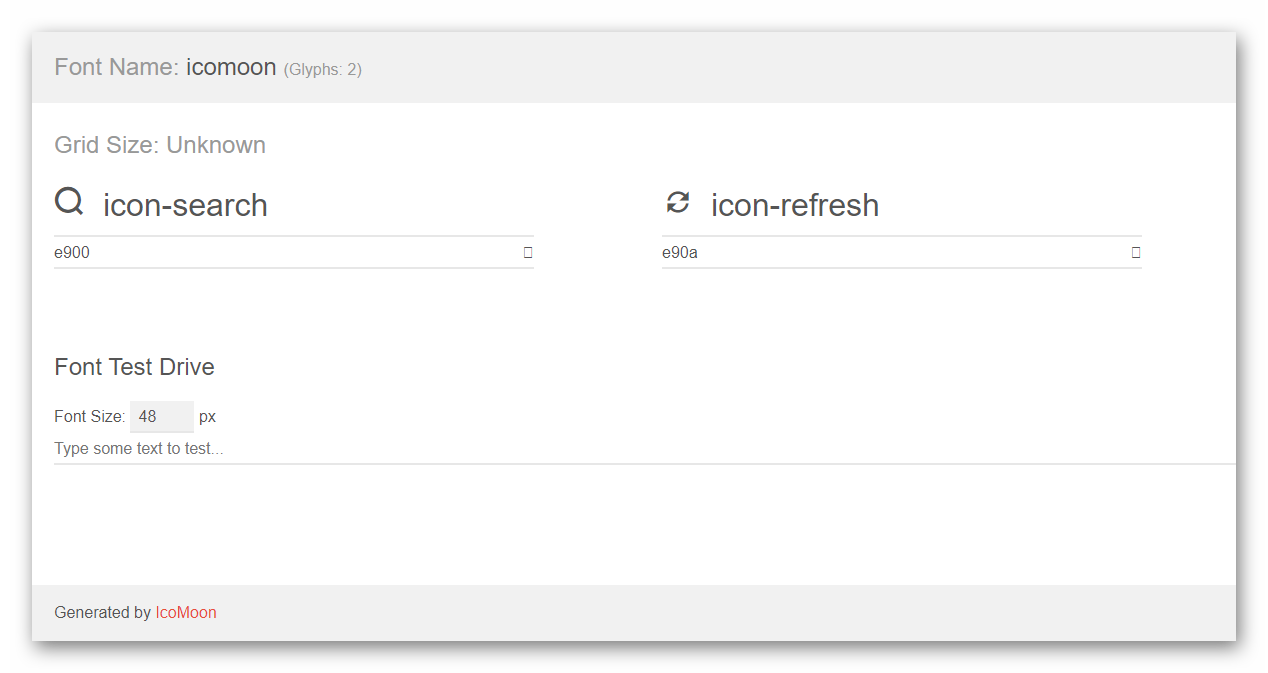This screenshot has width=1268, height=673.
Task: Click the Font Test Drive heading
Action: (134, 367)
